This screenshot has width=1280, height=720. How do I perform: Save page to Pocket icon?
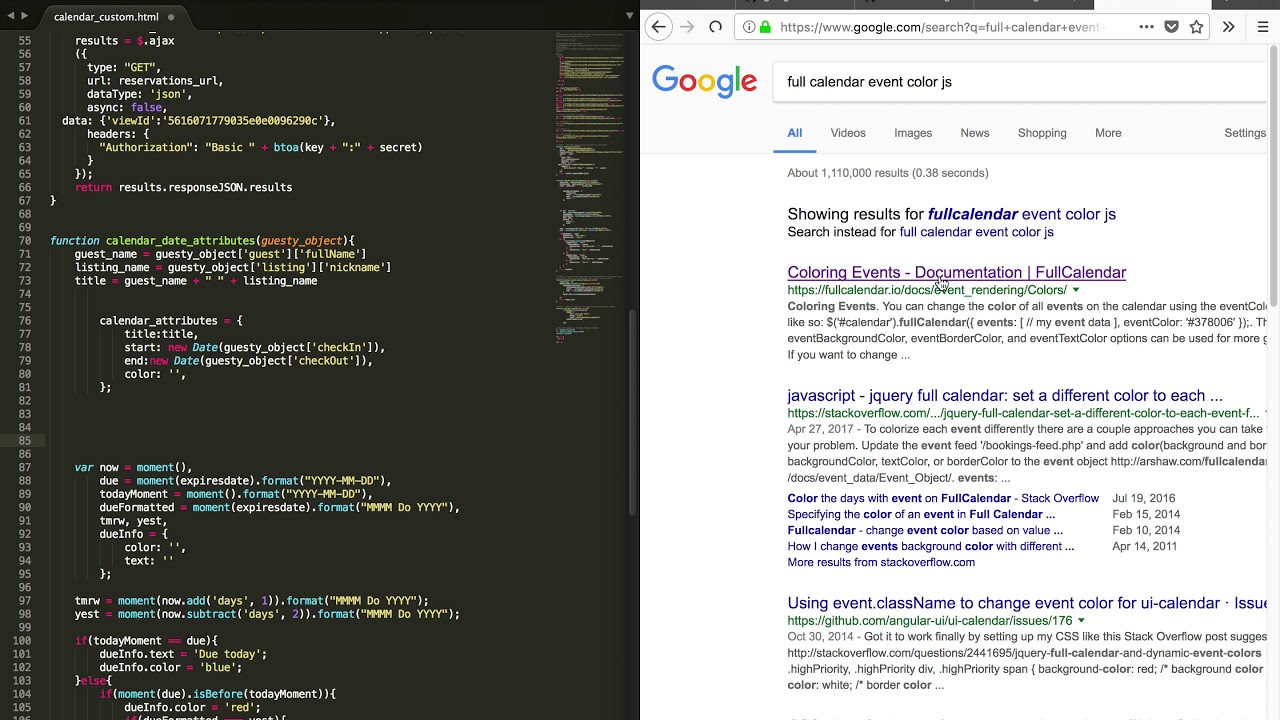[x=1171, y=27]
